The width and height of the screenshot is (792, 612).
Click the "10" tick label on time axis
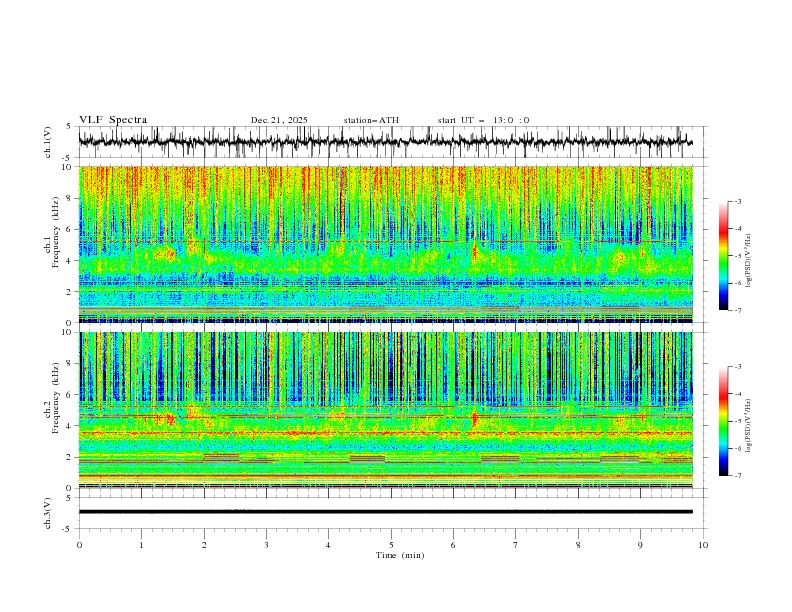point(703,545)
